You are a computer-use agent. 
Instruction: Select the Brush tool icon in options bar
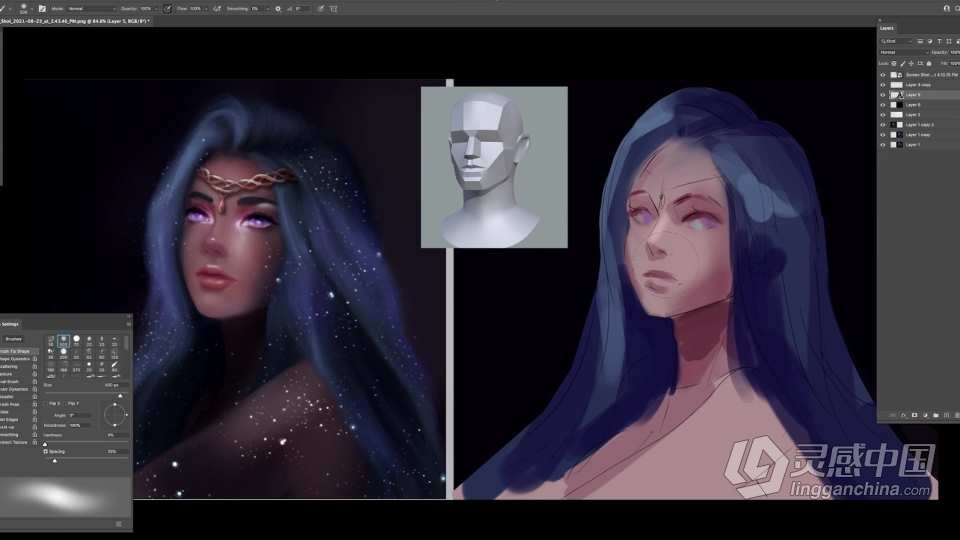[x=3, y=9]
